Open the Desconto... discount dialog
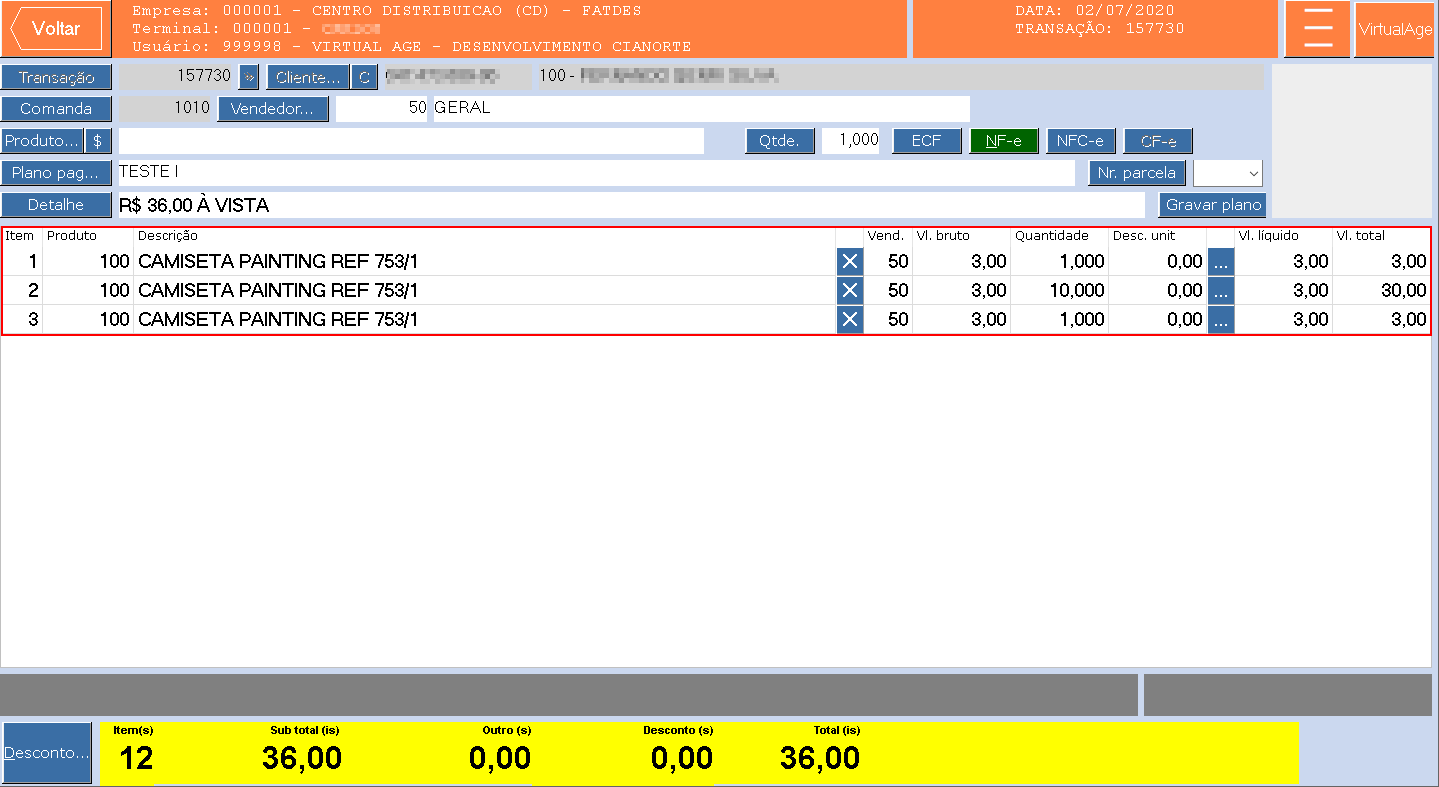Image resolution: width=1439 pixels, height=787 pixels. [46, 753]
